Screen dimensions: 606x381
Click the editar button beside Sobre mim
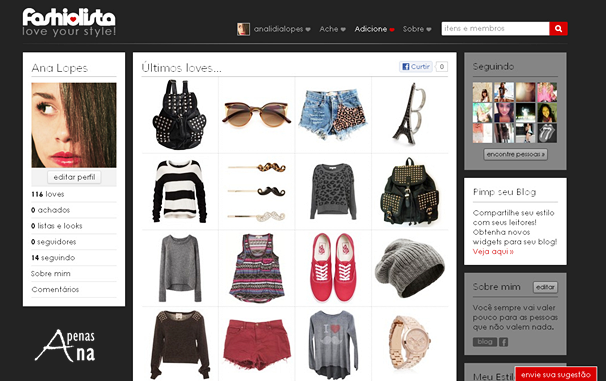point(545,287)
